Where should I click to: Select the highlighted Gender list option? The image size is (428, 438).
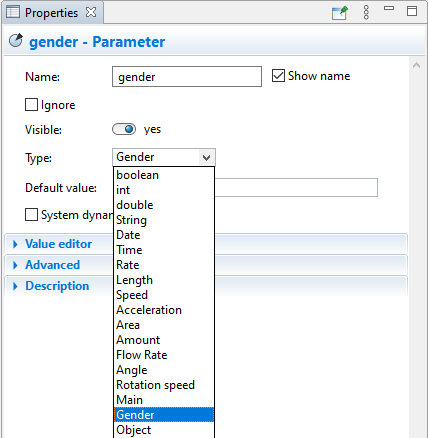164,415
